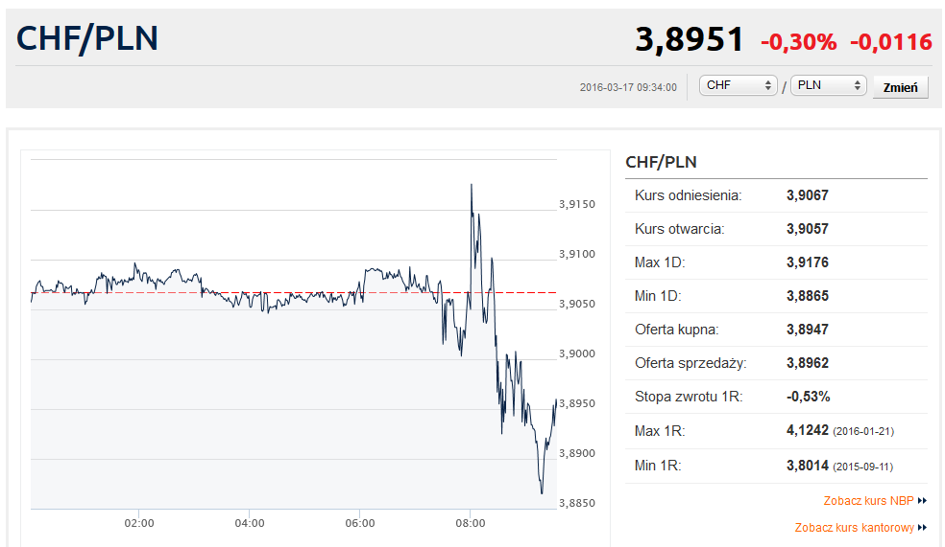Open the CHF base currency dropdown
This screenshot has height=547, width=945.
coord(738,86)
